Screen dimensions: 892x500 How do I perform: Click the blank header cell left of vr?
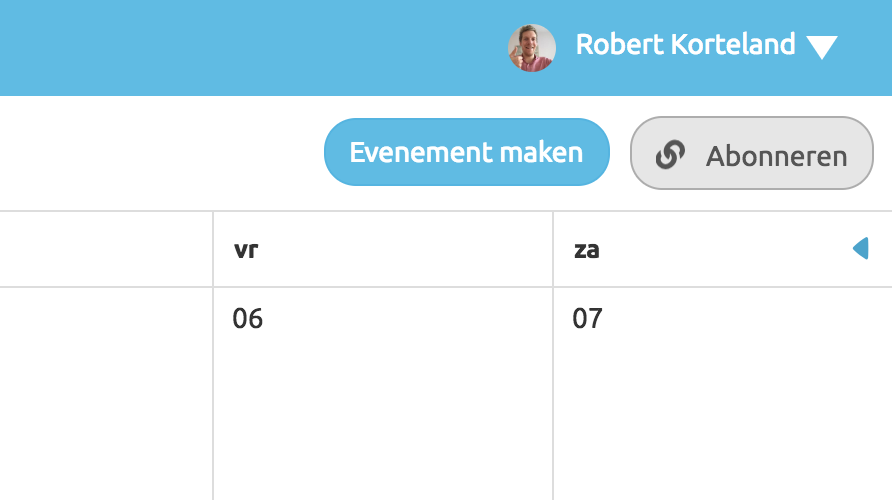(x=105, y=250)
